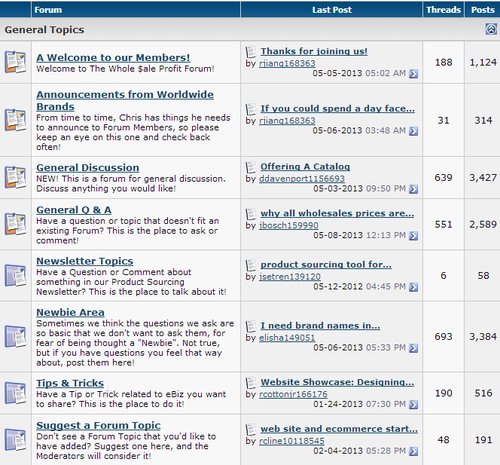Click post icon beside I need brand names thread
The image size is (500, 465).
251,326
